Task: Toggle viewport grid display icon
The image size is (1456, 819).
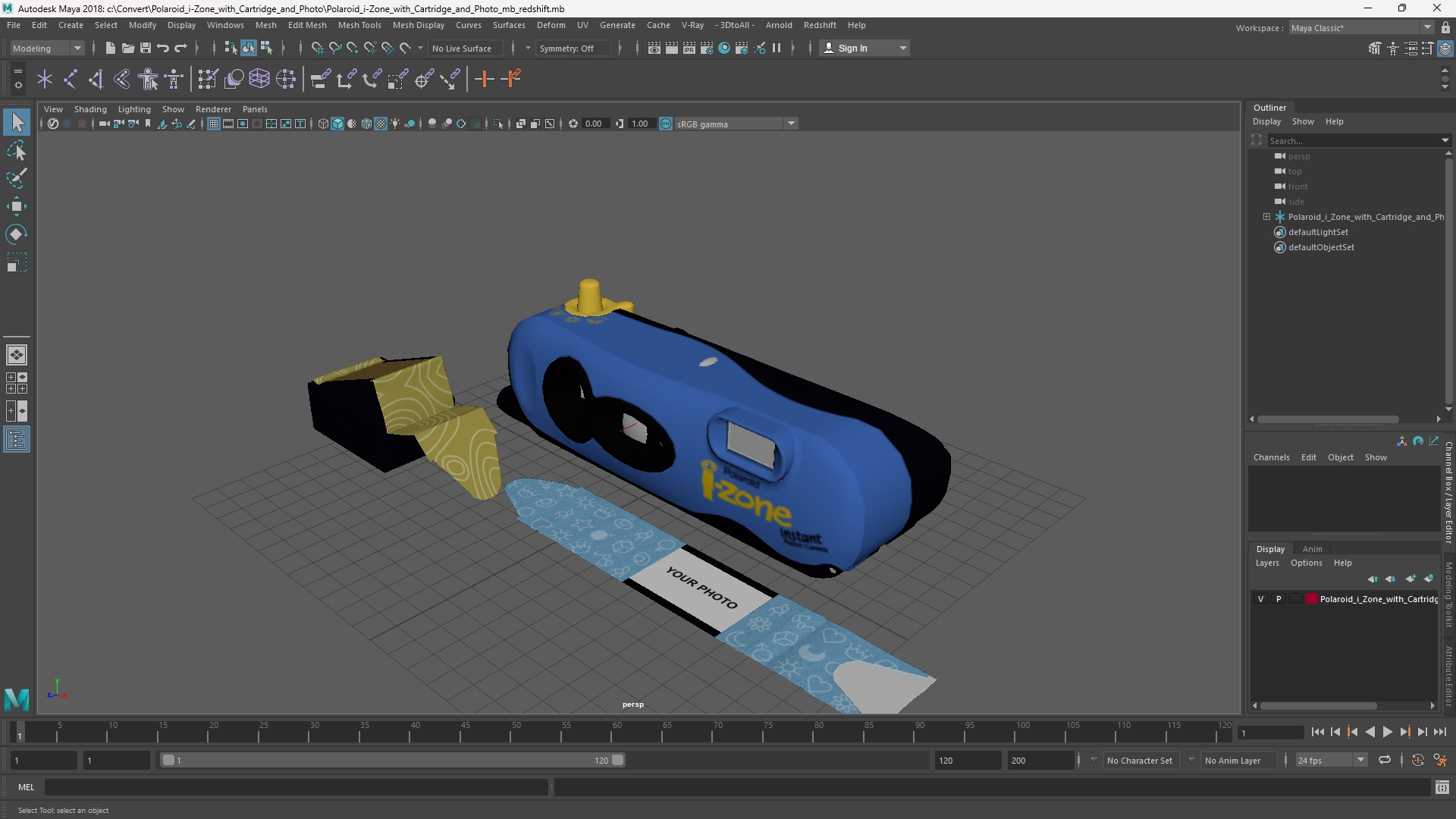Action: (214, 124)
